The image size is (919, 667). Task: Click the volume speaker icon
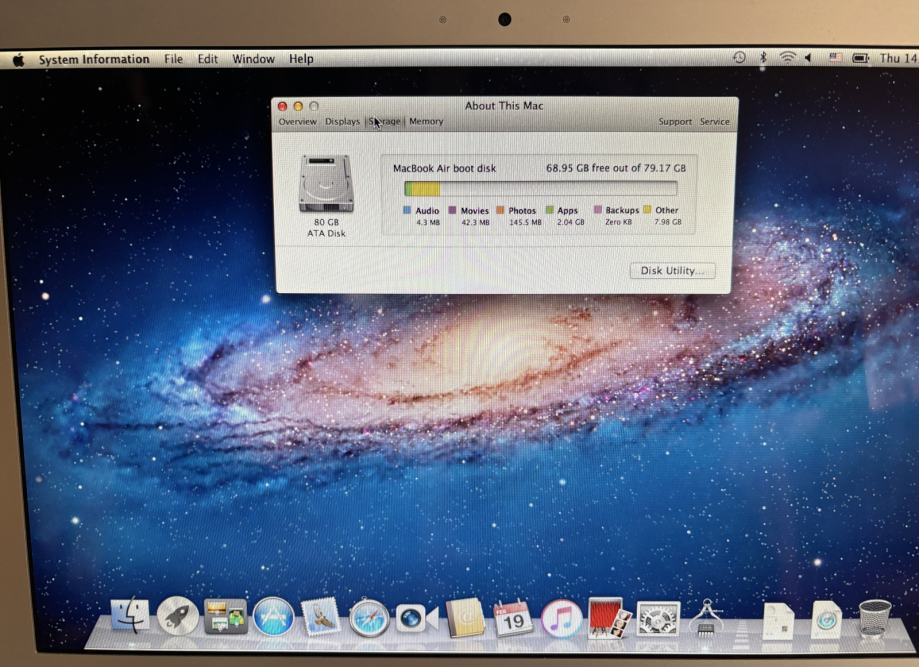[808, 57]
